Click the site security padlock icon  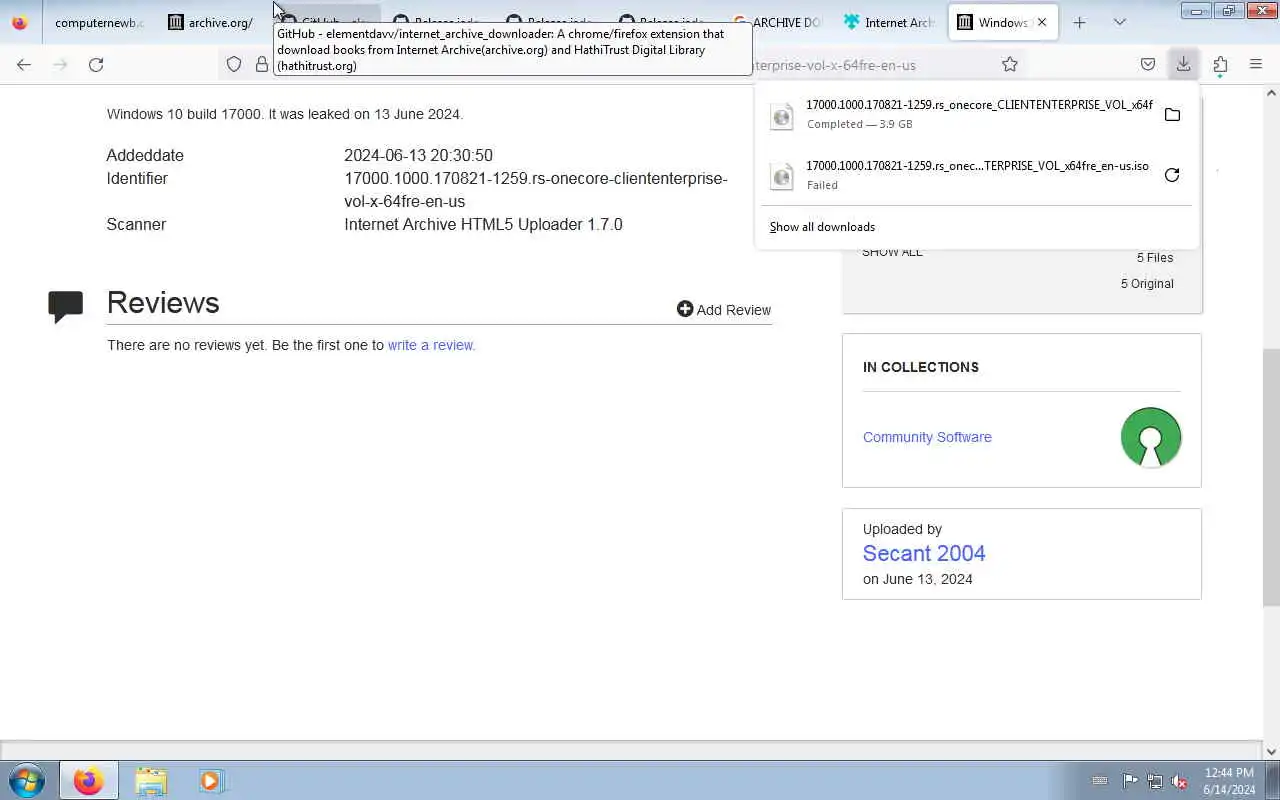[262, 64]
